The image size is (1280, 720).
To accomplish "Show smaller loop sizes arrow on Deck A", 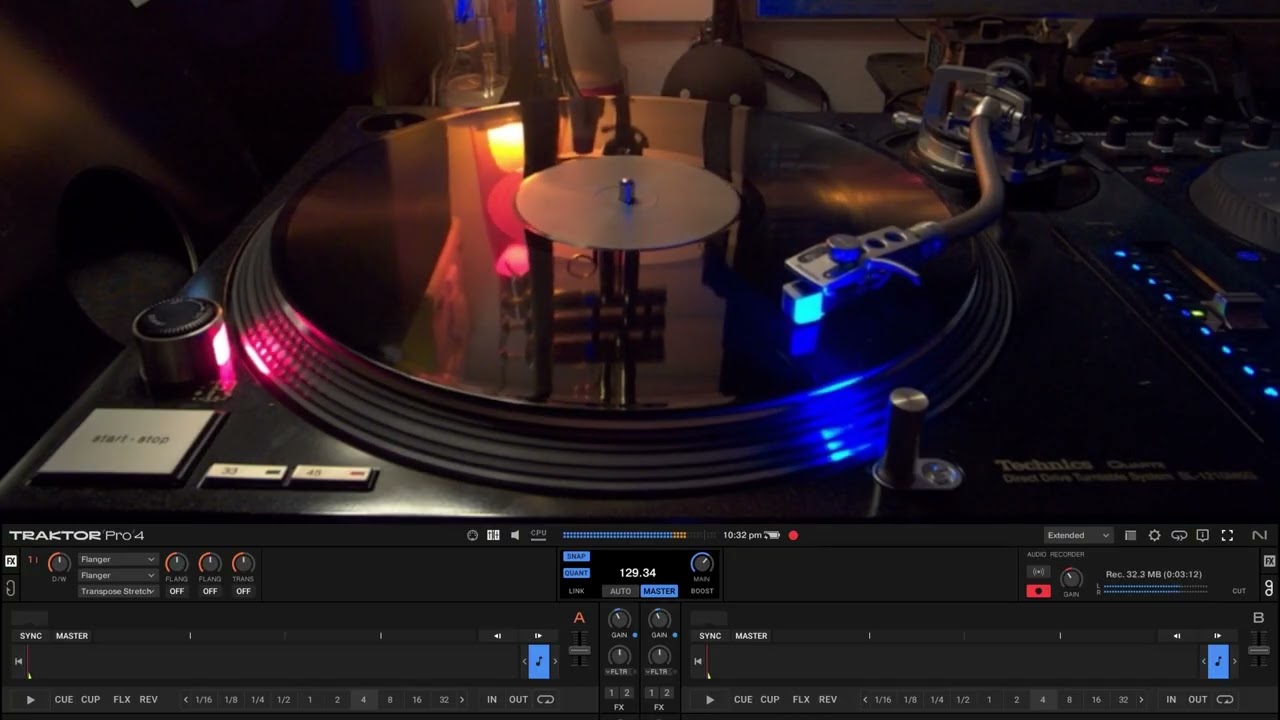I will 186,700.
